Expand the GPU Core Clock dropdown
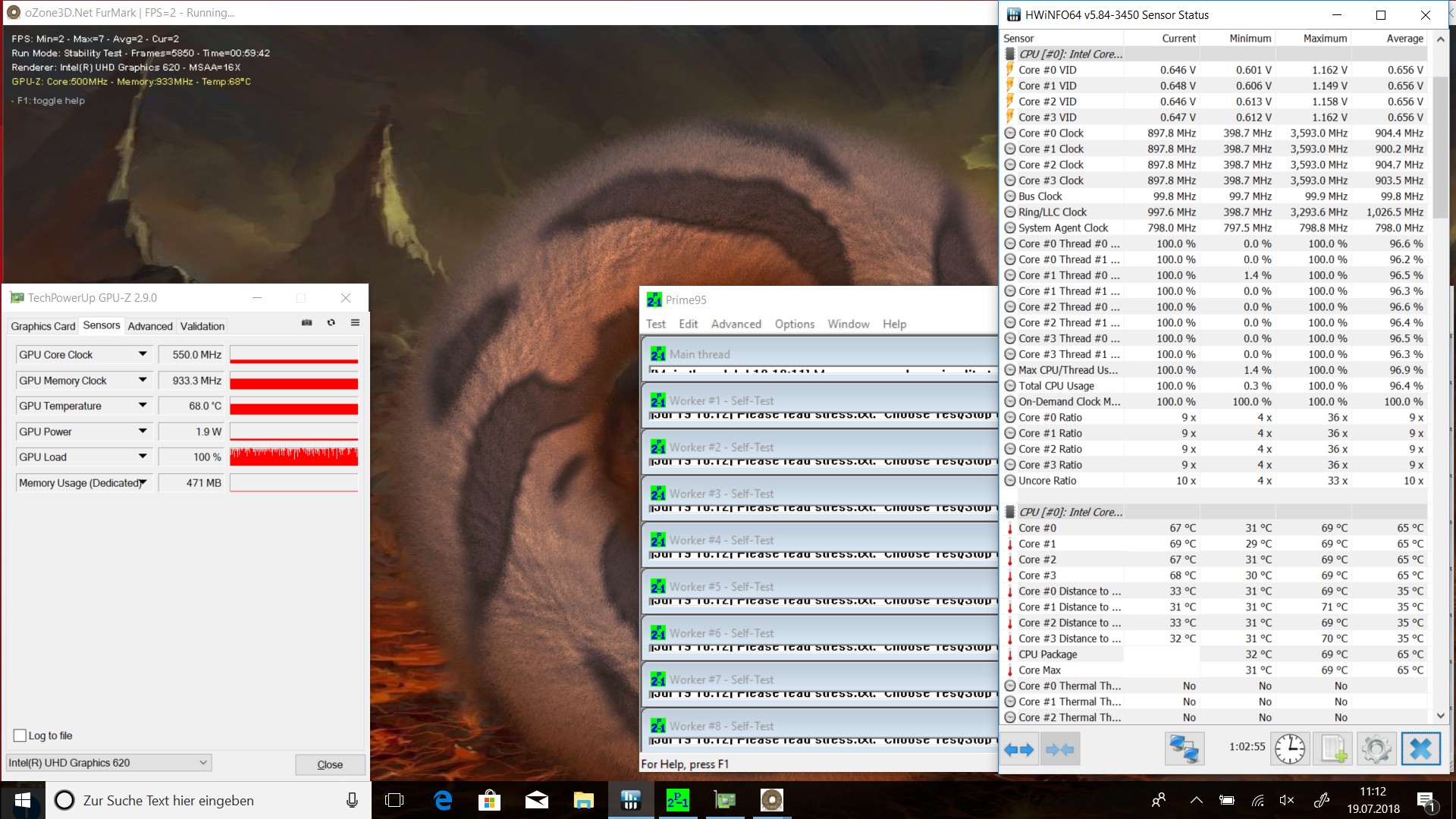 143,354
